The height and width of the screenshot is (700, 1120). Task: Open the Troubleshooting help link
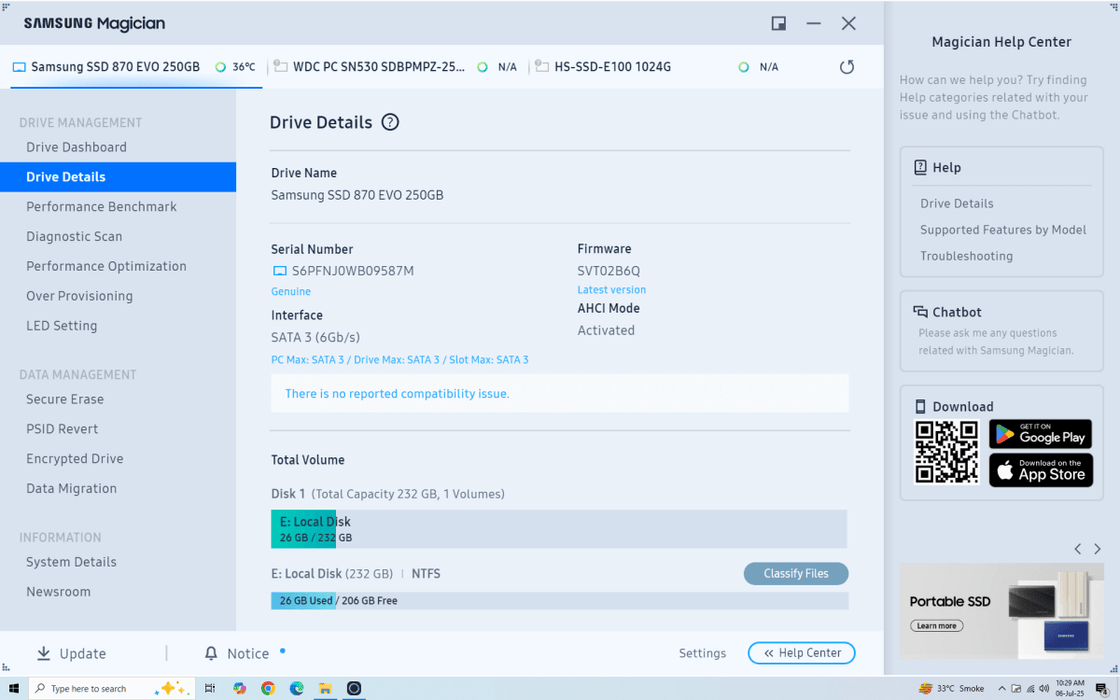(966, 256)
